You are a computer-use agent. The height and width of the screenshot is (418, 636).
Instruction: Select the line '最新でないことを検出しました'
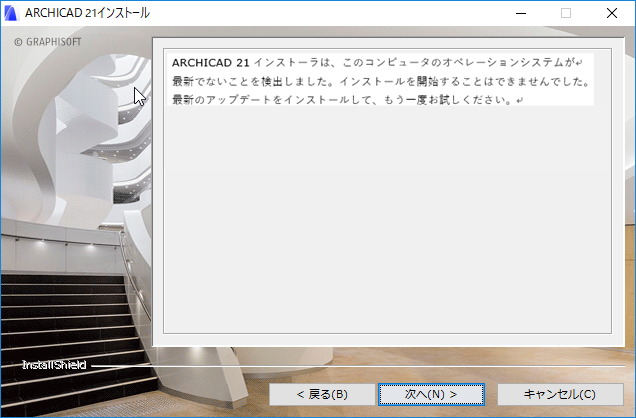[381, 81]
